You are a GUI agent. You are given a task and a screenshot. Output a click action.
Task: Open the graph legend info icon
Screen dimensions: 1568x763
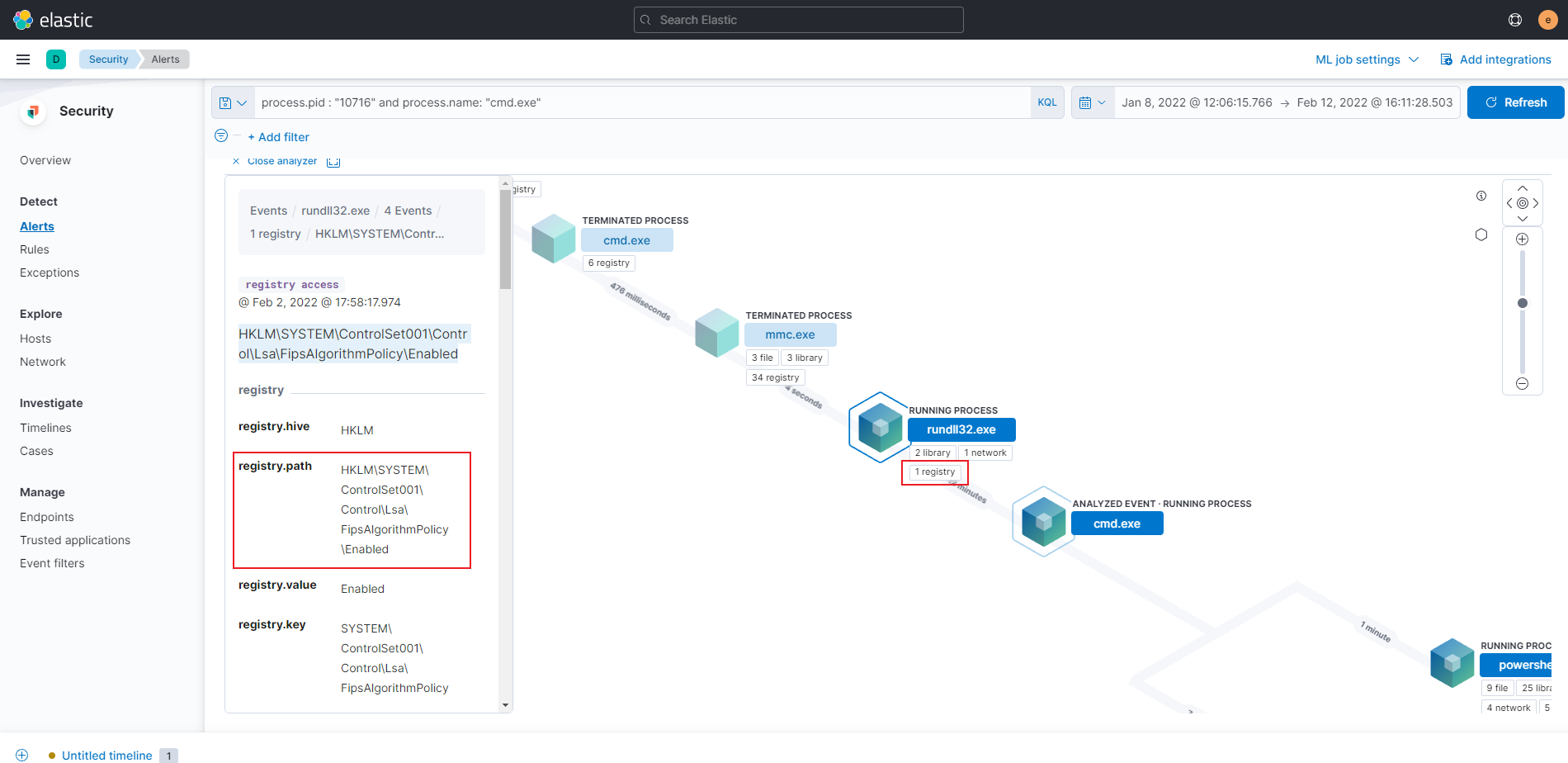(x=1481, y=196)
